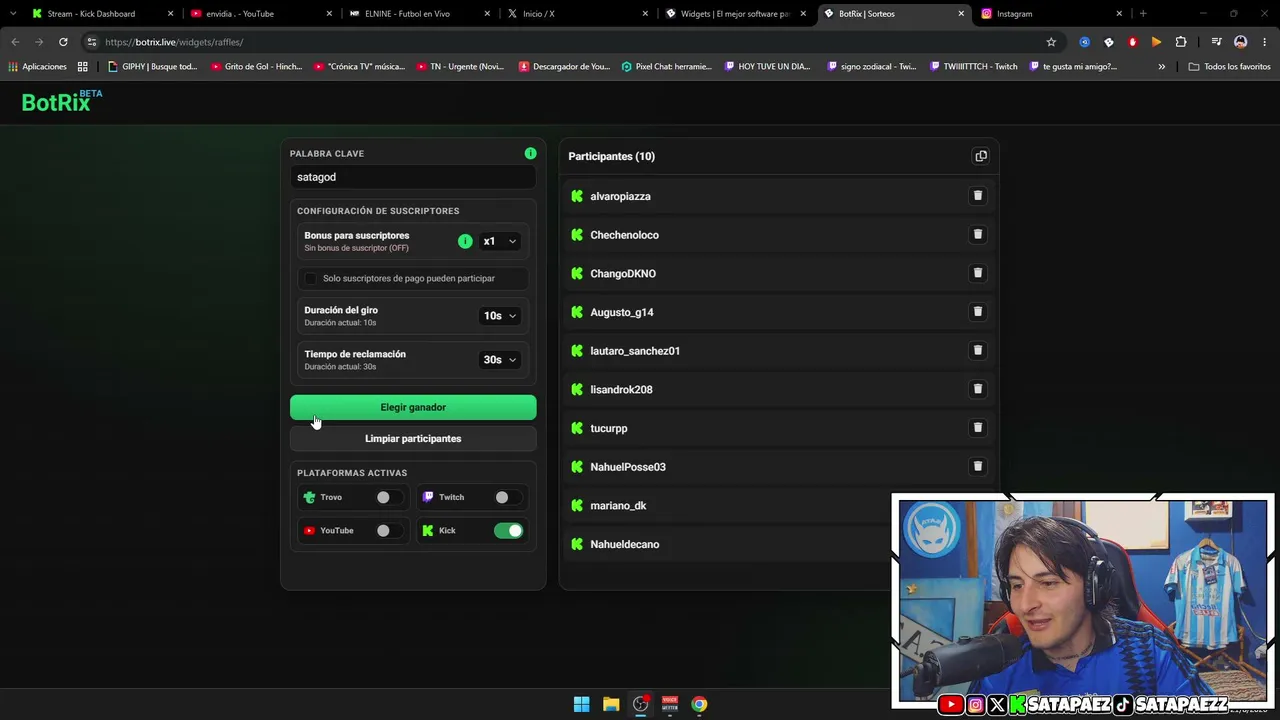
Task: Click participant name lisandrok208
Action: tap(621, 390)
